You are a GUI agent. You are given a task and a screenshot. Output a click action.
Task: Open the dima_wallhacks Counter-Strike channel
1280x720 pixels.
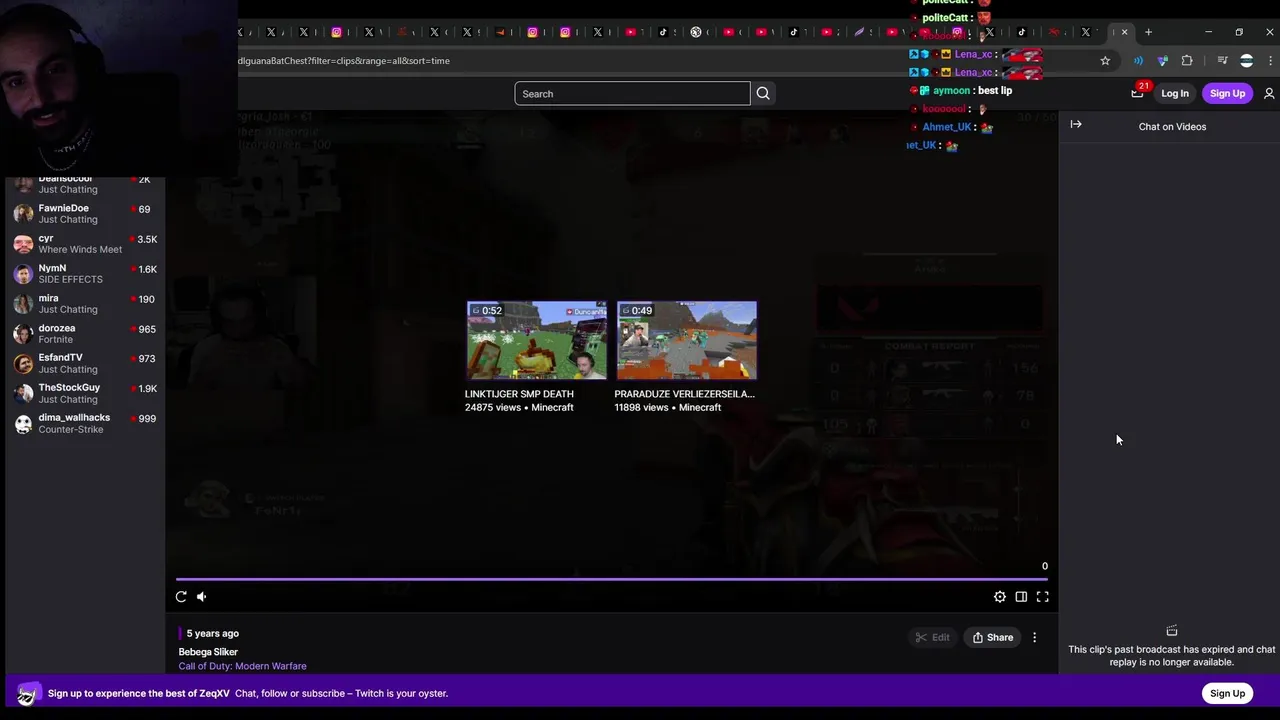(x=84, y=423)
